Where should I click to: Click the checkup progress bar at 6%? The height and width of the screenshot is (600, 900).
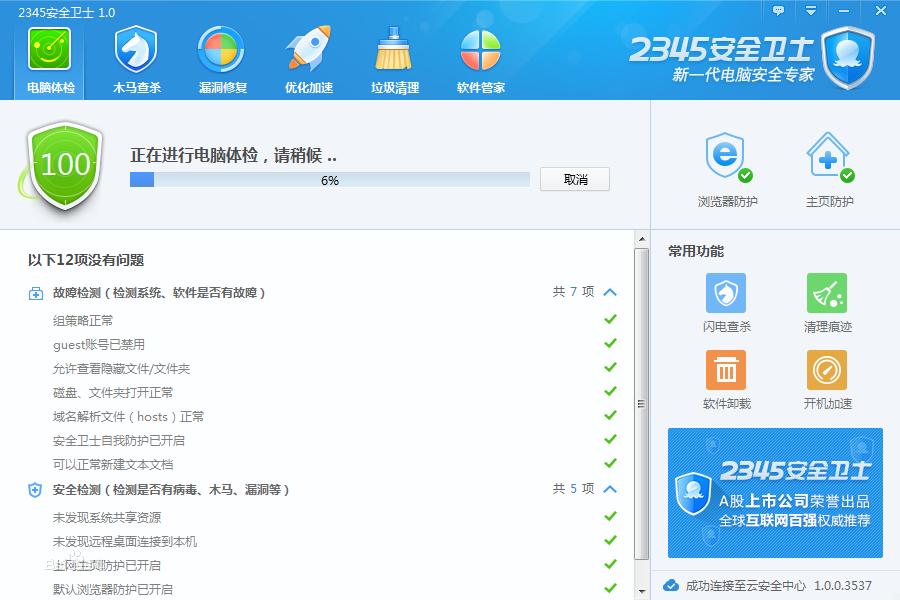330,180
